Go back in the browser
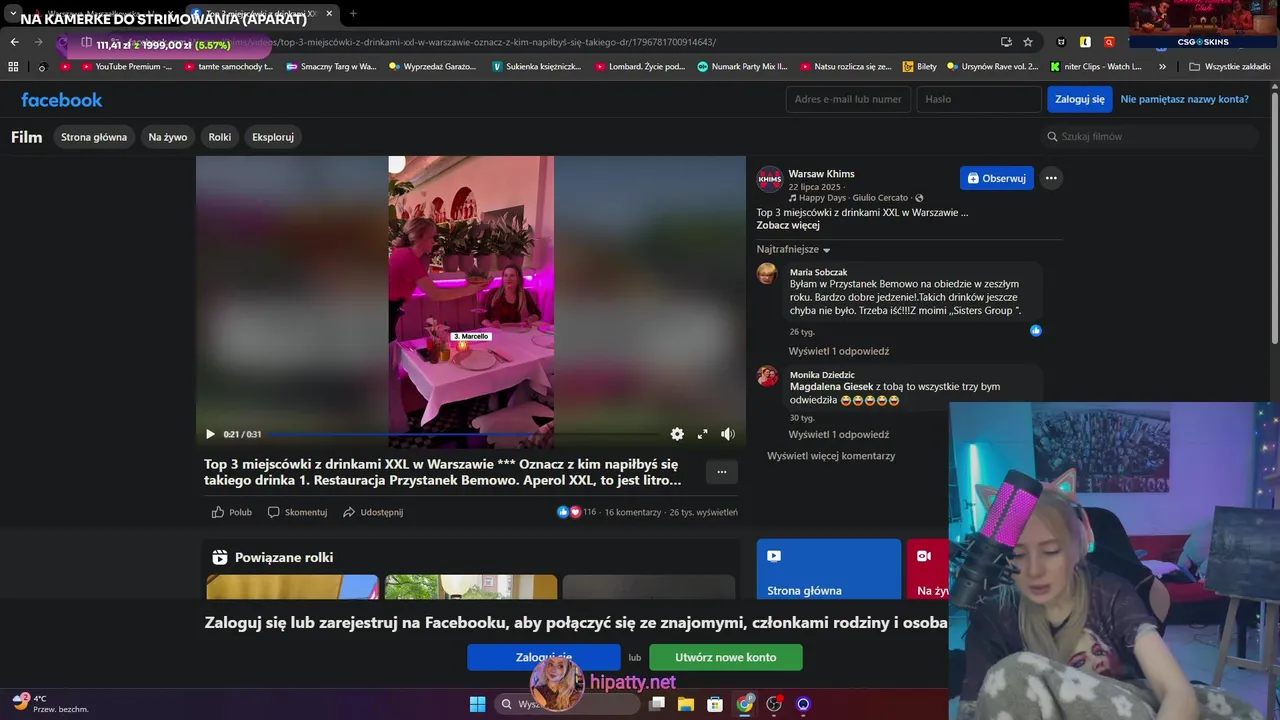 14,42
